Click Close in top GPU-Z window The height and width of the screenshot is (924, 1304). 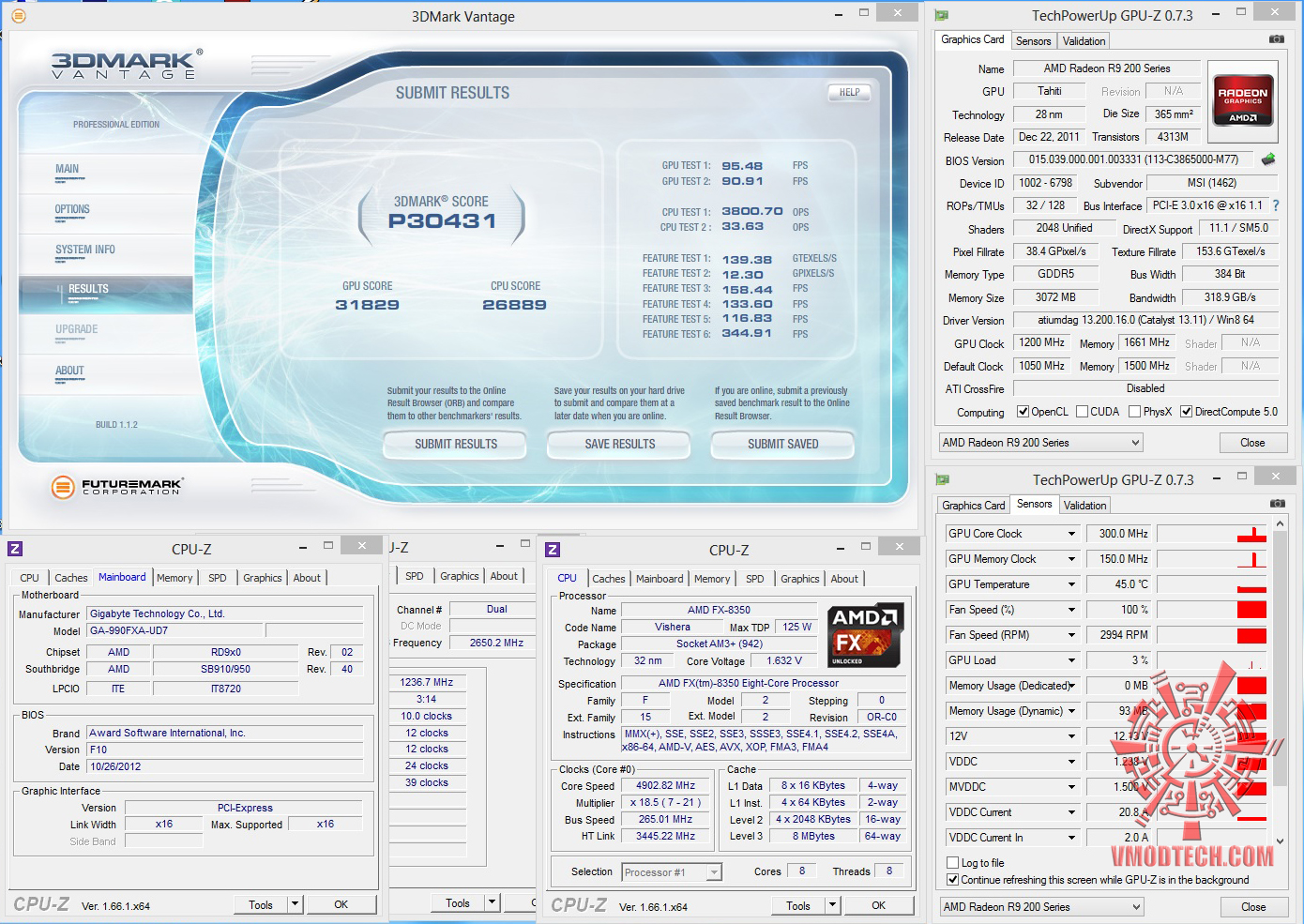[1252, 443]
